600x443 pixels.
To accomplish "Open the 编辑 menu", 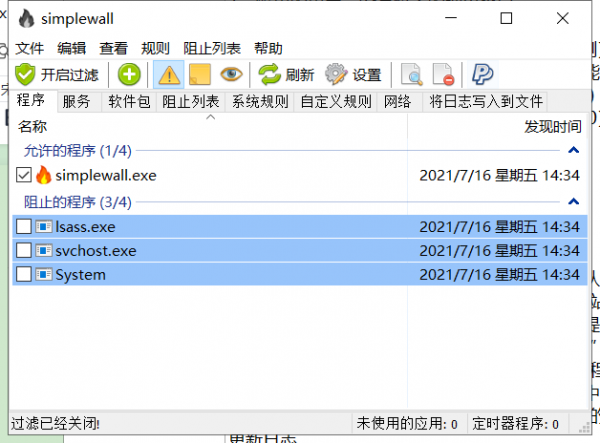I will click(x=72, y=49).
